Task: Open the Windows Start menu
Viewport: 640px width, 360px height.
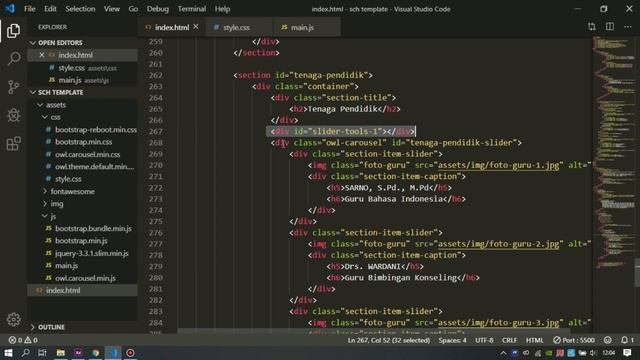Action: click(x=8, y=353)
